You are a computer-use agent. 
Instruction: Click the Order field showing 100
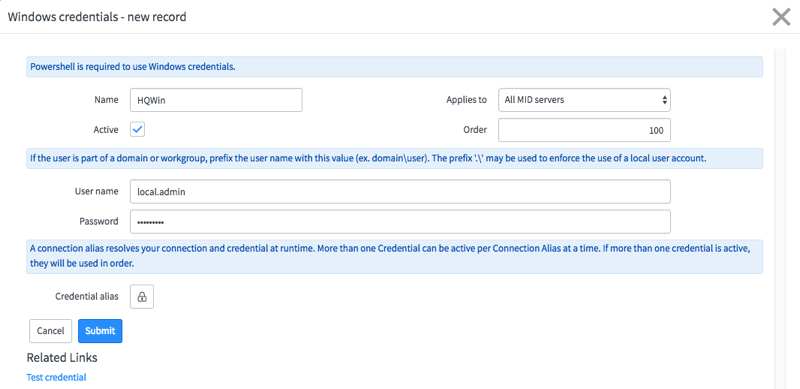click(x=584, y=130)
